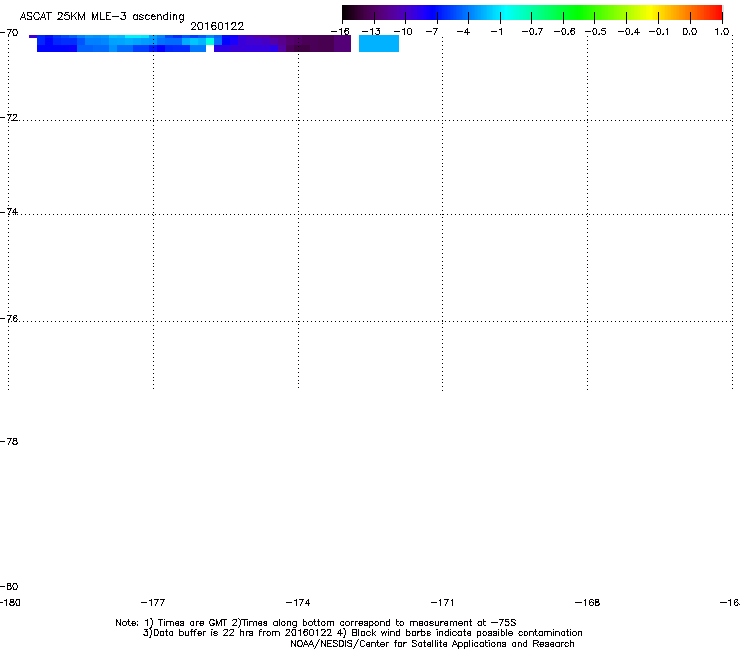Click the -168 longitude label

[588, 602]
